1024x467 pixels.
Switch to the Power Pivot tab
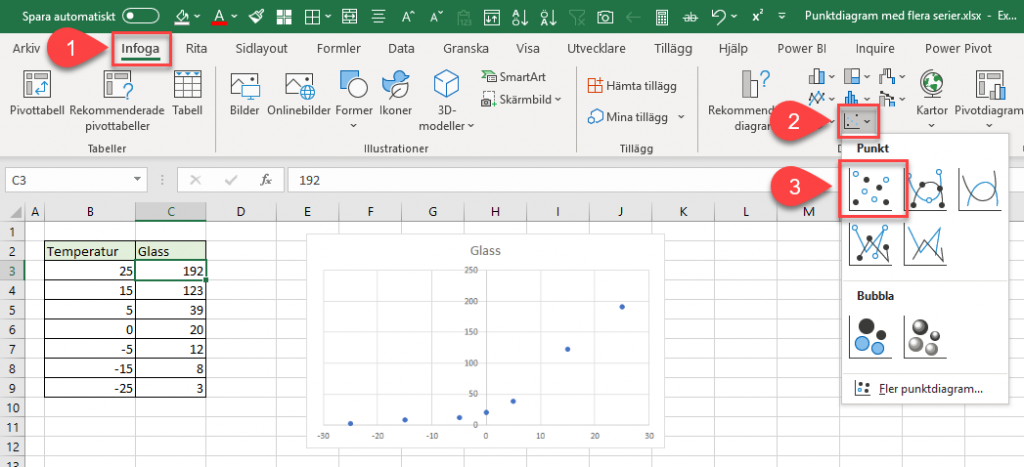tap(958, 48)
